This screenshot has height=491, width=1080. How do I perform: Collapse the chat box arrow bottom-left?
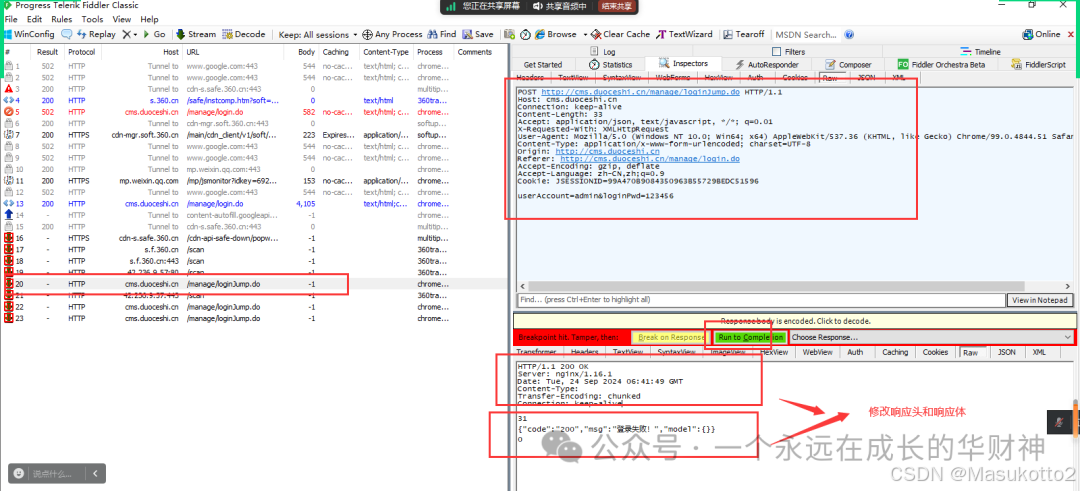click(x=95, y=473)
